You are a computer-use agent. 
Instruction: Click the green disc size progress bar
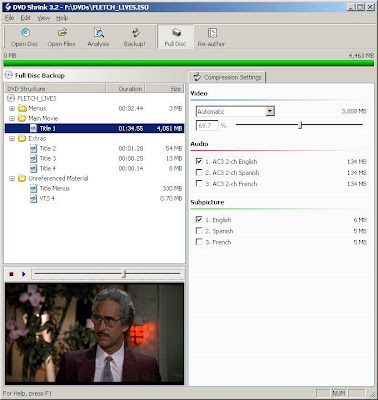189,63
